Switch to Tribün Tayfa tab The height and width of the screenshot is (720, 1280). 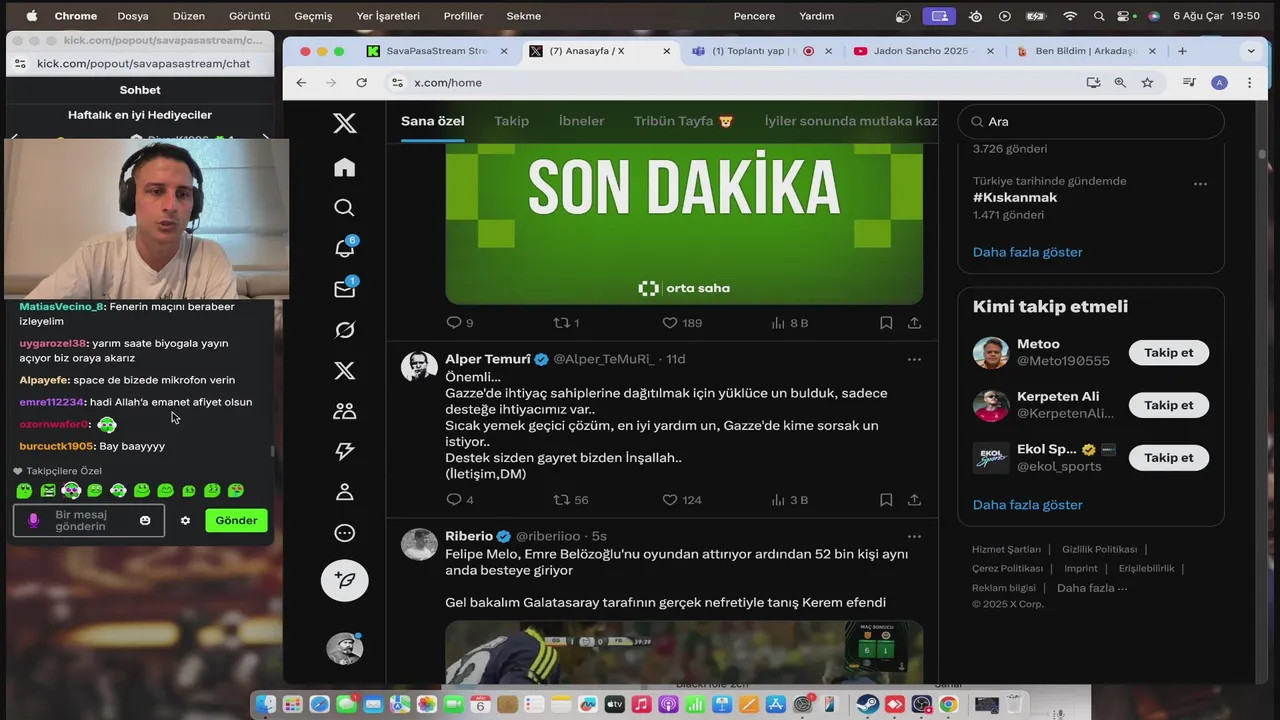coord(683,121)
